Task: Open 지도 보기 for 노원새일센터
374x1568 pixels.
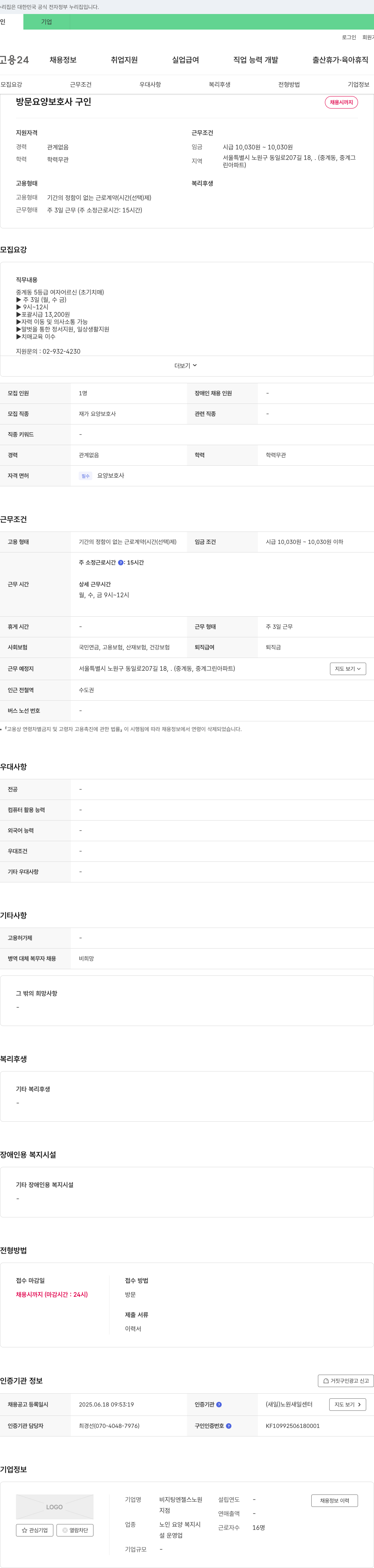Action: (x=348, y=1404)
